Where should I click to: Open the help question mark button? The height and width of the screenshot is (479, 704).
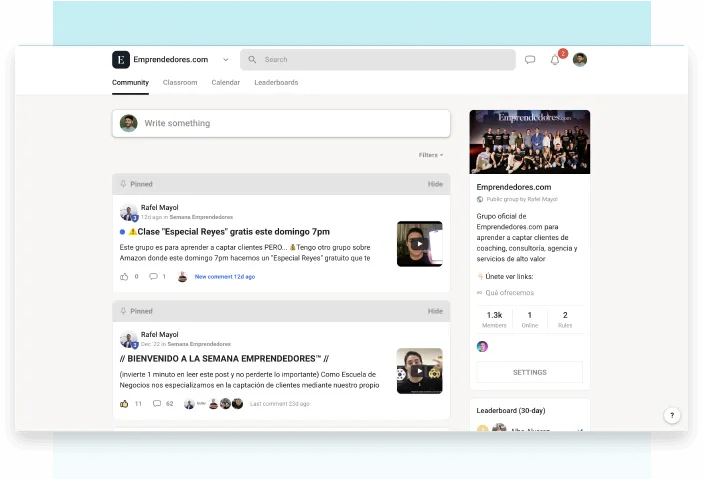pyautogui.click(x=672, y=415)
